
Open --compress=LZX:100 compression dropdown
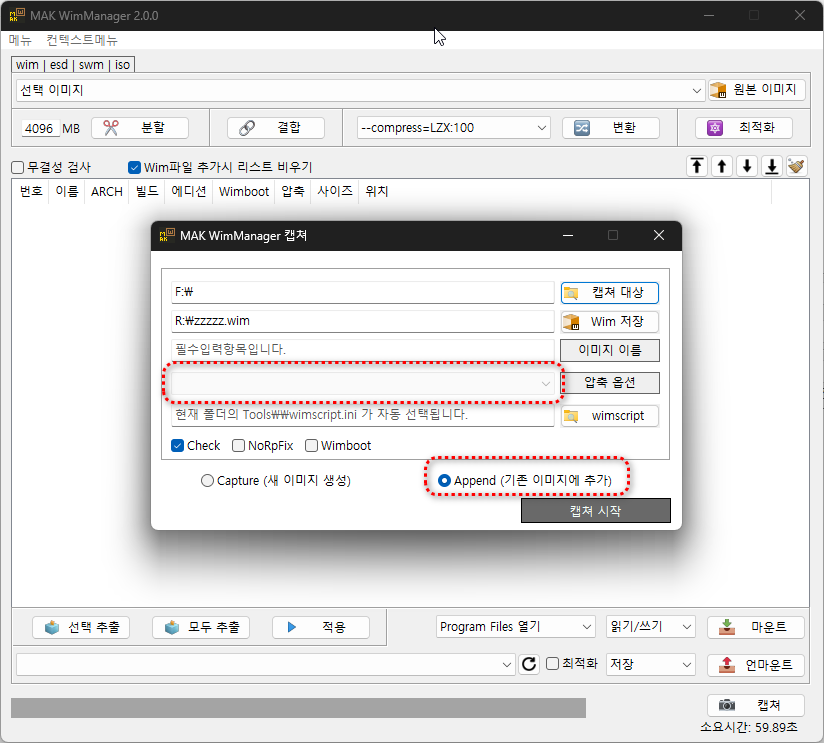[x=541, y=128]
